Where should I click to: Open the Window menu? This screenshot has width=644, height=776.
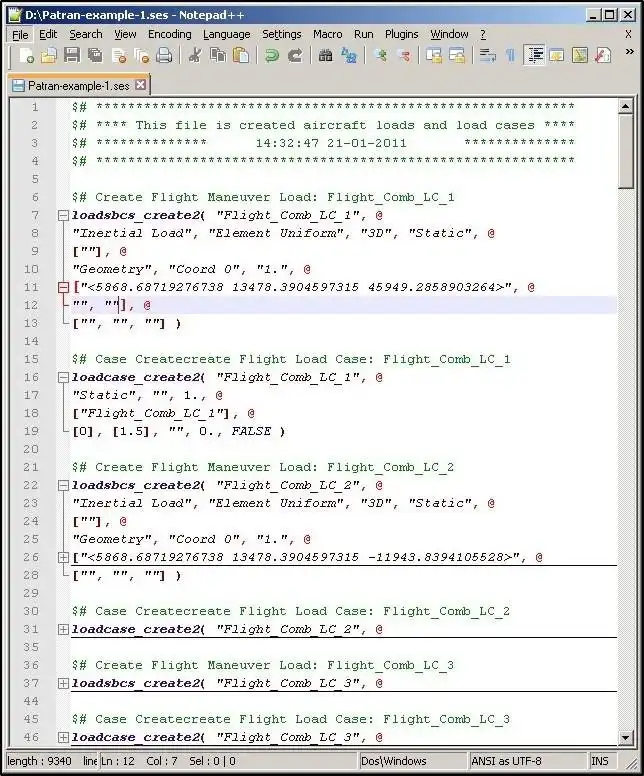449,35
